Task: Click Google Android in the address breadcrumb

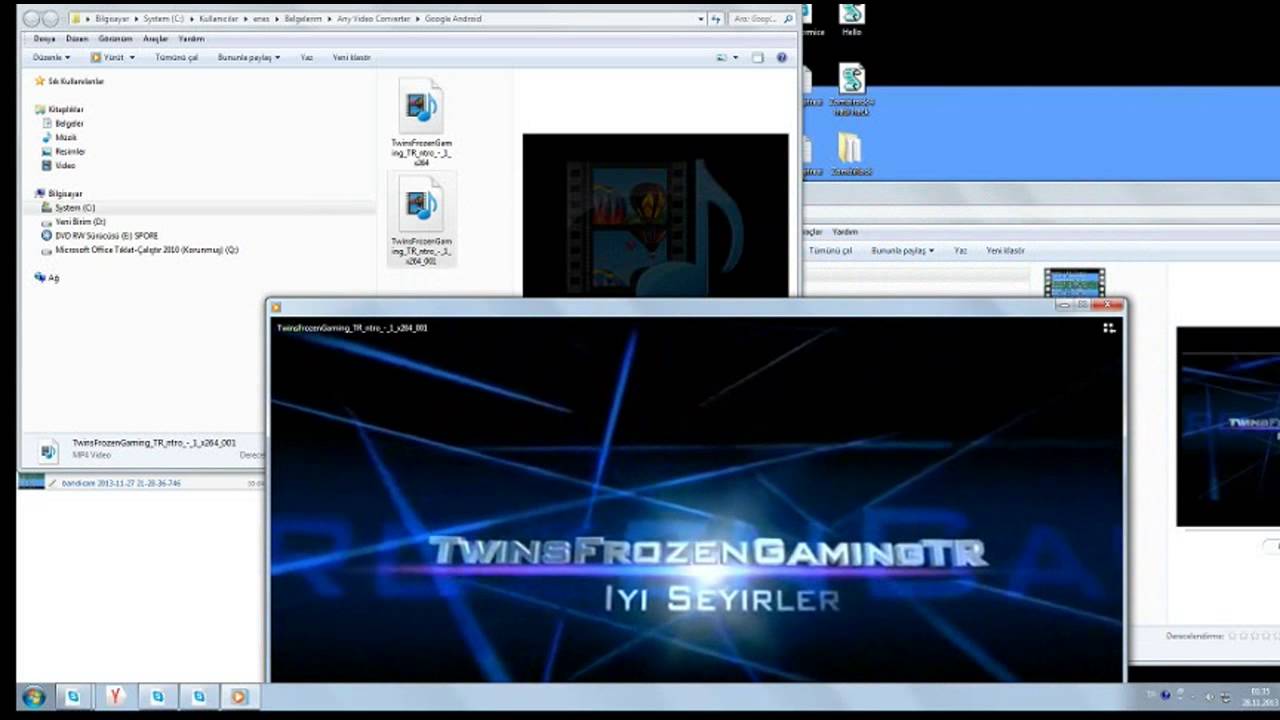Action: click(453, 18)
